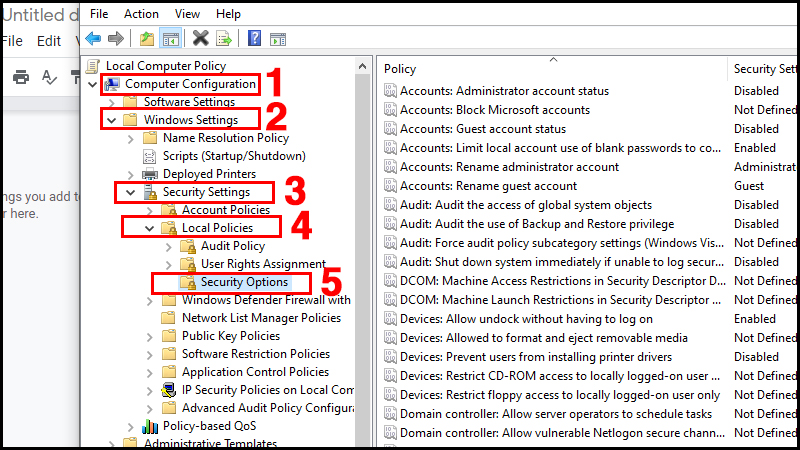Select Devices: Restrict CD-ROM access policy

tap(560, 376)
